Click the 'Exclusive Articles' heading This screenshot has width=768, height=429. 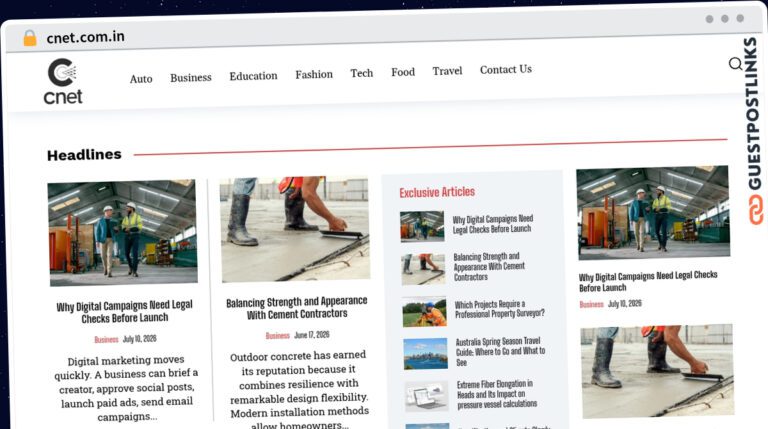437,192
